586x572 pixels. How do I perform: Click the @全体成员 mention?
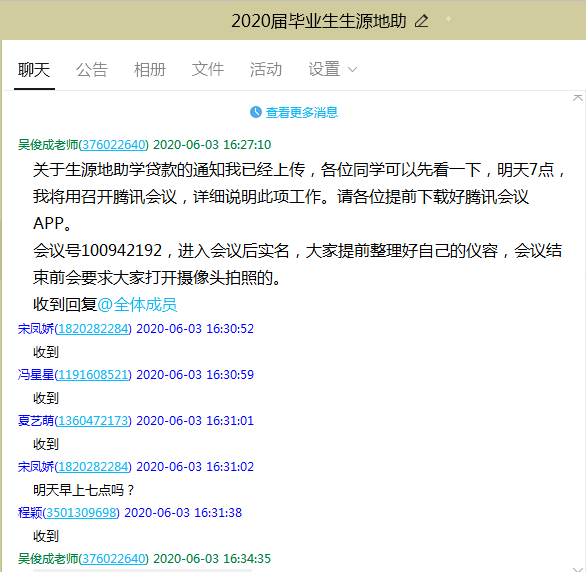tap(137, 304)
